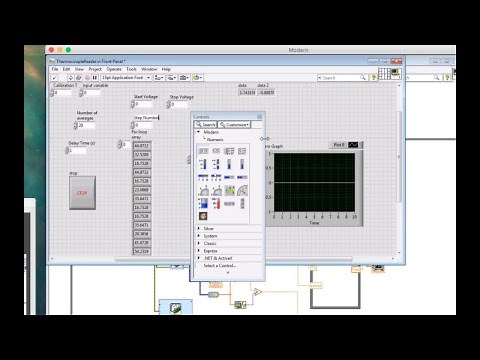The image size is (480, 360).
Task: Select the Meter quarter-arc palette icon
Action: coord(242,190)
